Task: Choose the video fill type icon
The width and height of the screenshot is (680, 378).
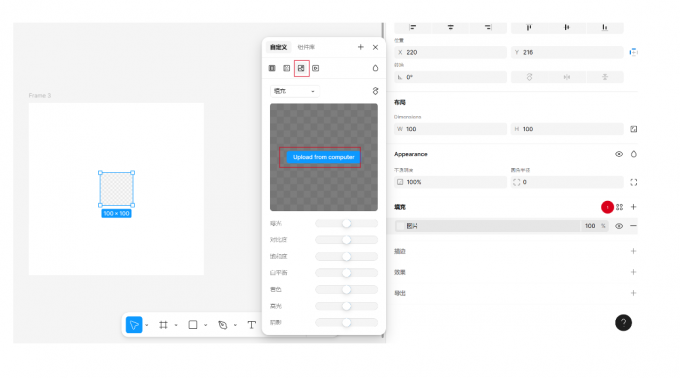Action: click(316, 68)
